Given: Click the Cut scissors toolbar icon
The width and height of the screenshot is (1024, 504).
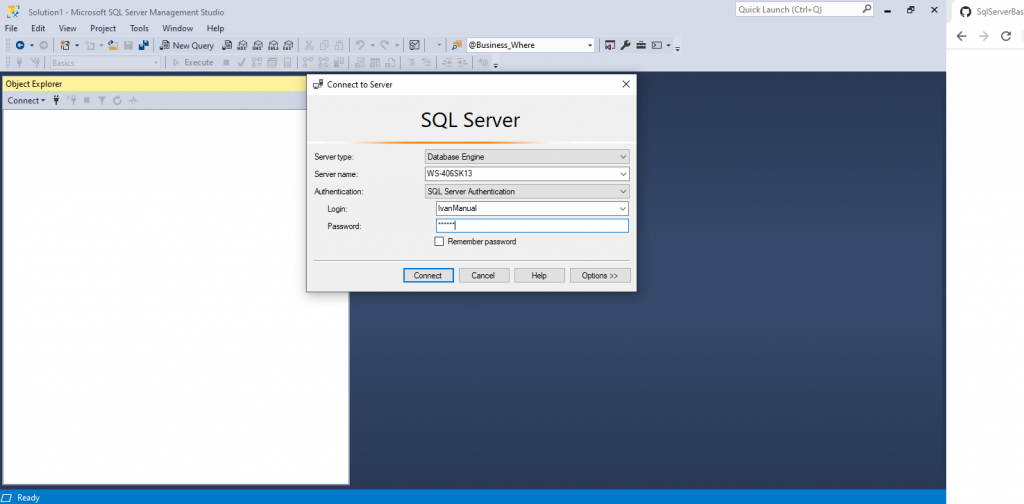Looking at the screenshot, I should pos(308,45).
